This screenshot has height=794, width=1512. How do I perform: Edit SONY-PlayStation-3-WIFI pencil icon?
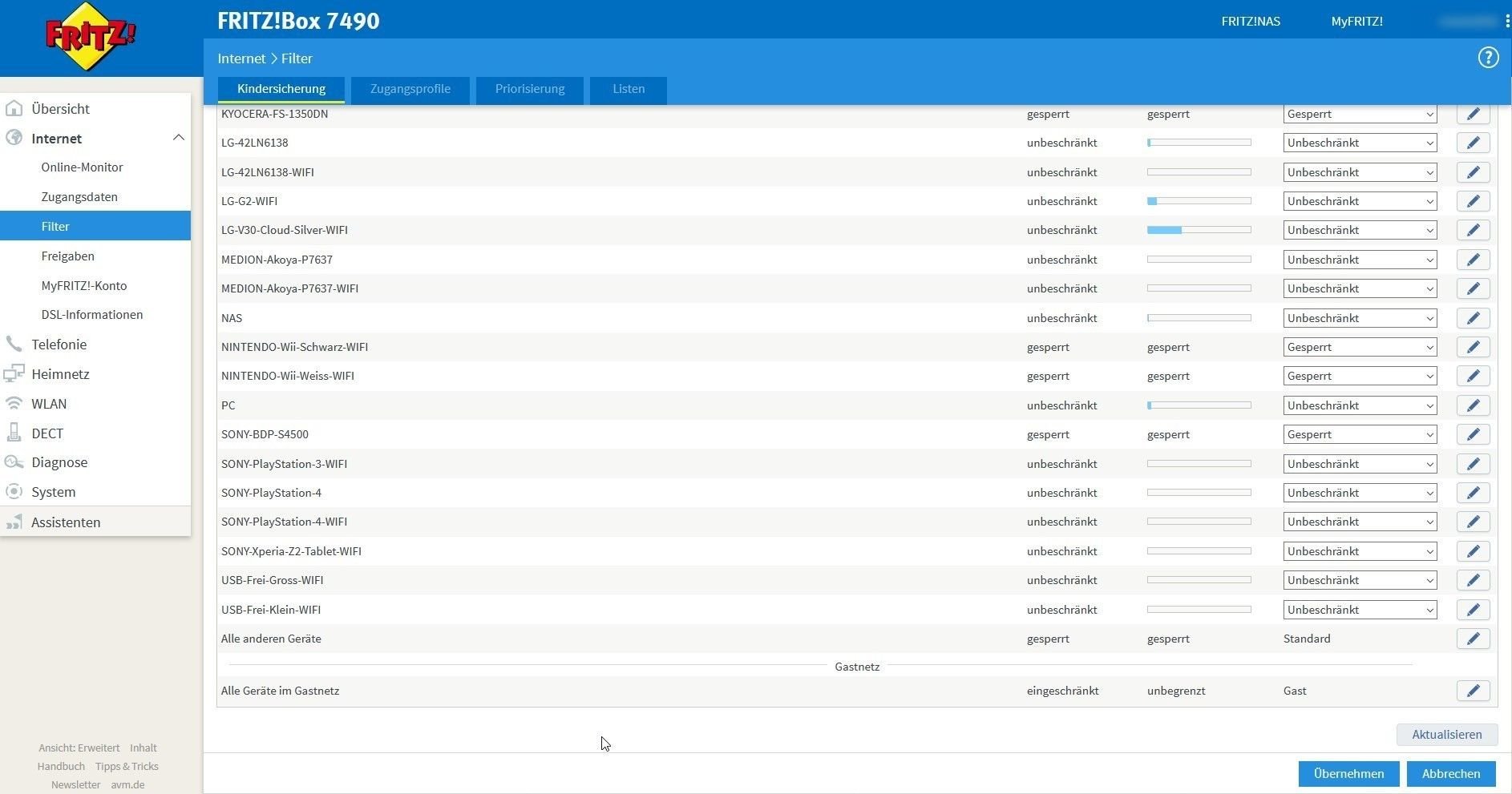(1473, 464)
